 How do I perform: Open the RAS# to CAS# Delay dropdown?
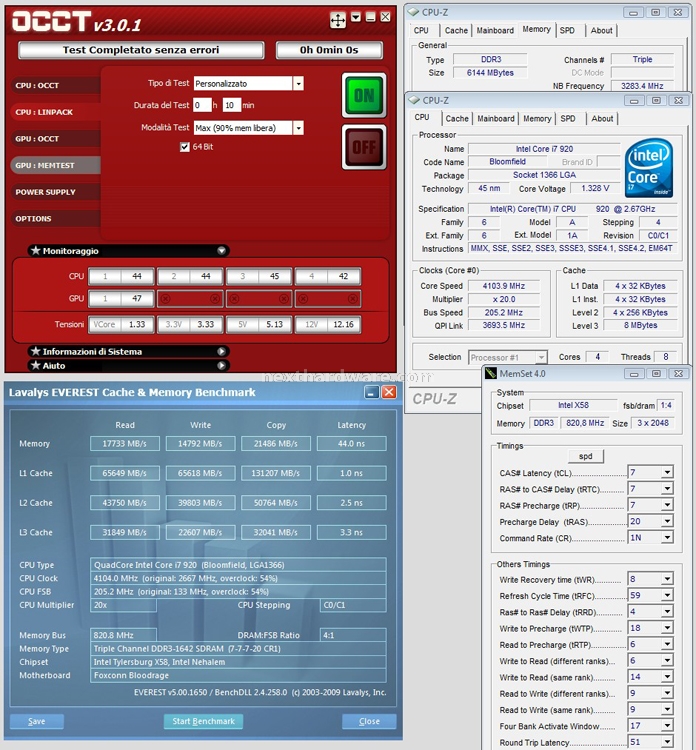tap(667, 489)
